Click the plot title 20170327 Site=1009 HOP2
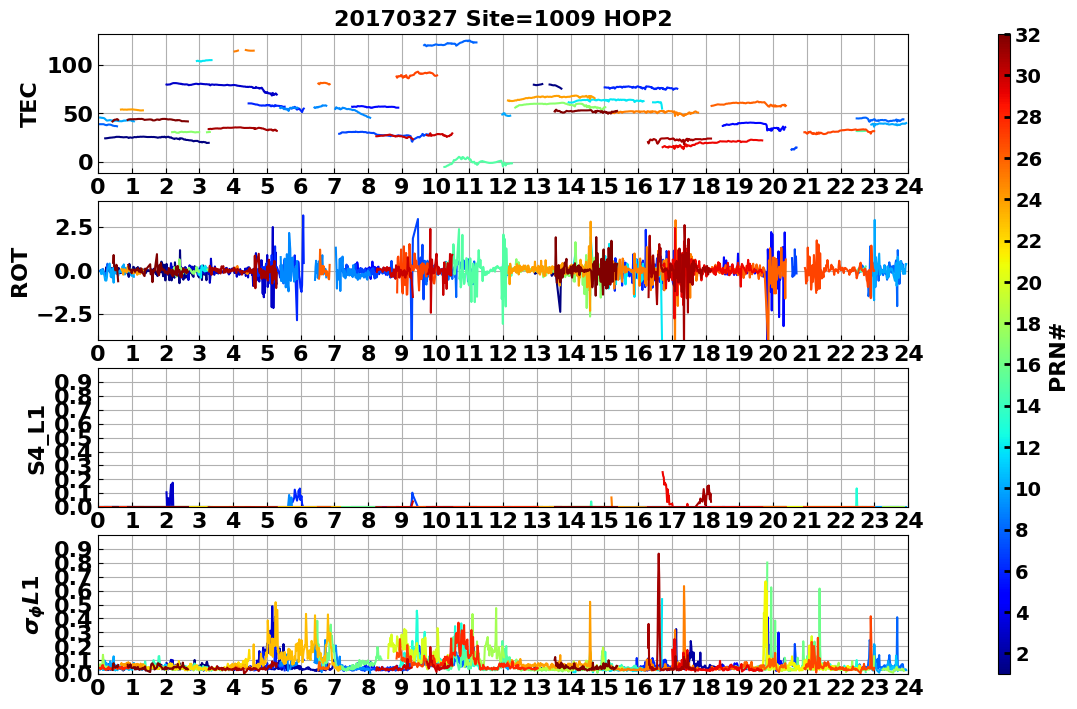Viewport: 1077px width, 709px height. tap(503, 19)
